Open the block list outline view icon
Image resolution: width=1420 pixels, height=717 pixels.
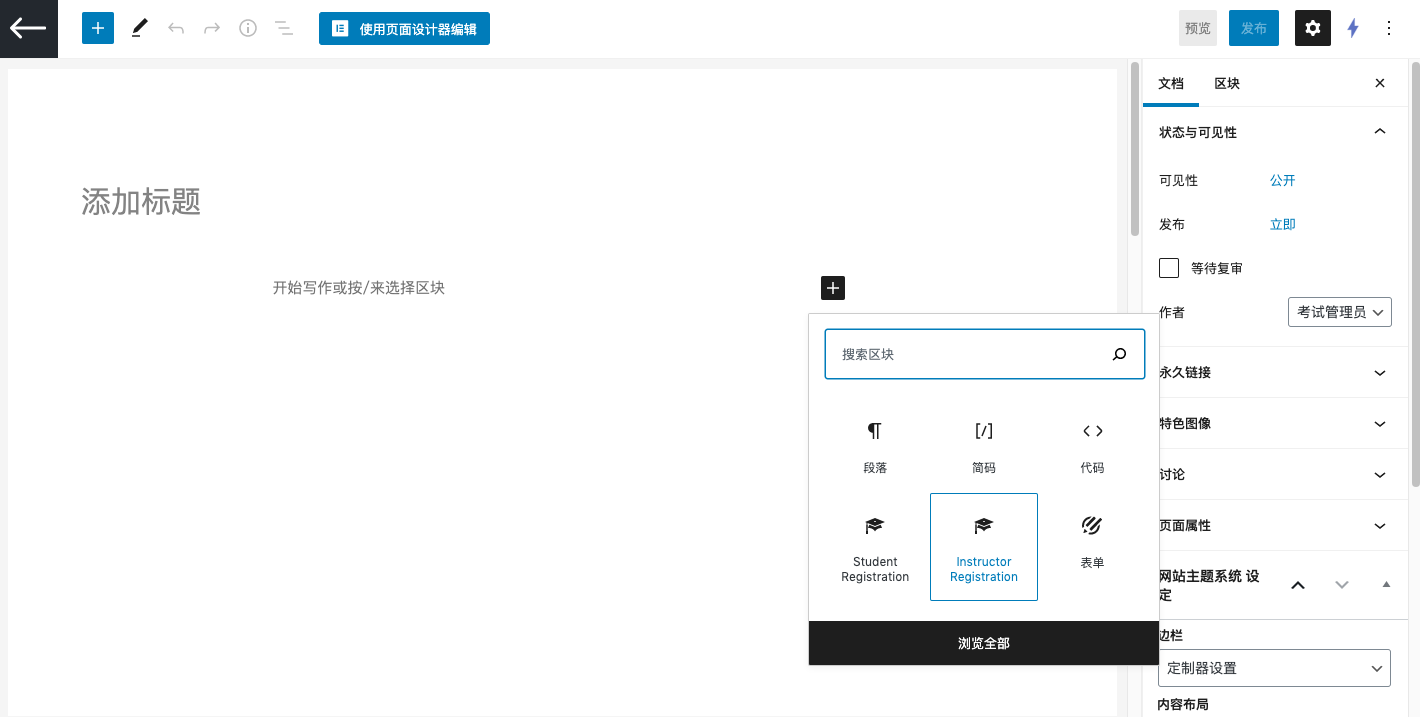pos(284,28)
